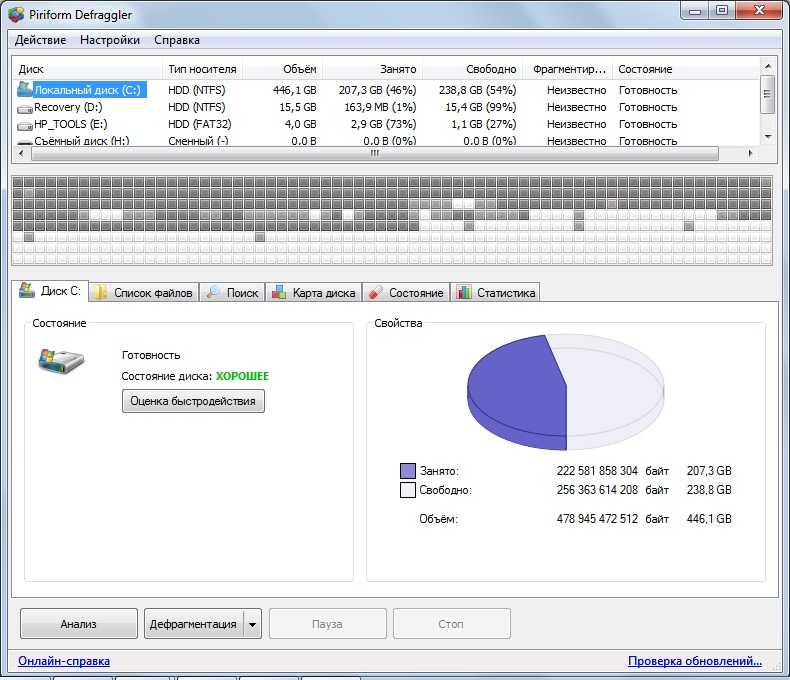Click the drive list scroll down arrow

(768, 137)
